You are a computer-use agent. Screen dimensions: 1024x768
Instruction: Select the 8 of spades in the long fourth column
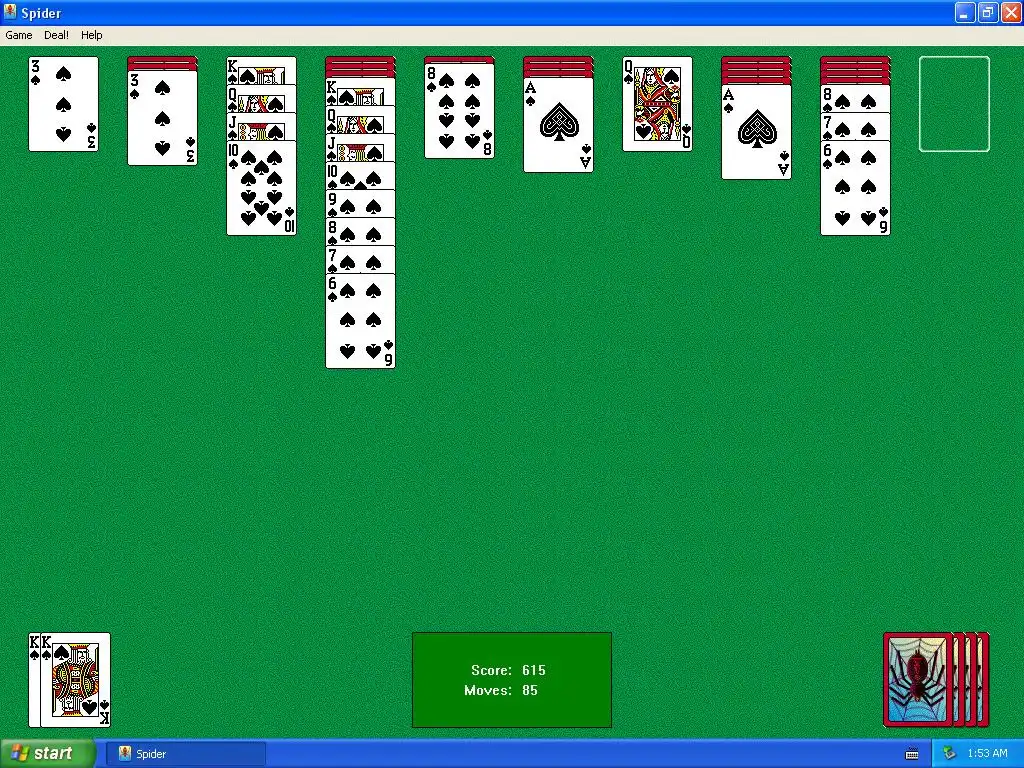tap(360, 231)
